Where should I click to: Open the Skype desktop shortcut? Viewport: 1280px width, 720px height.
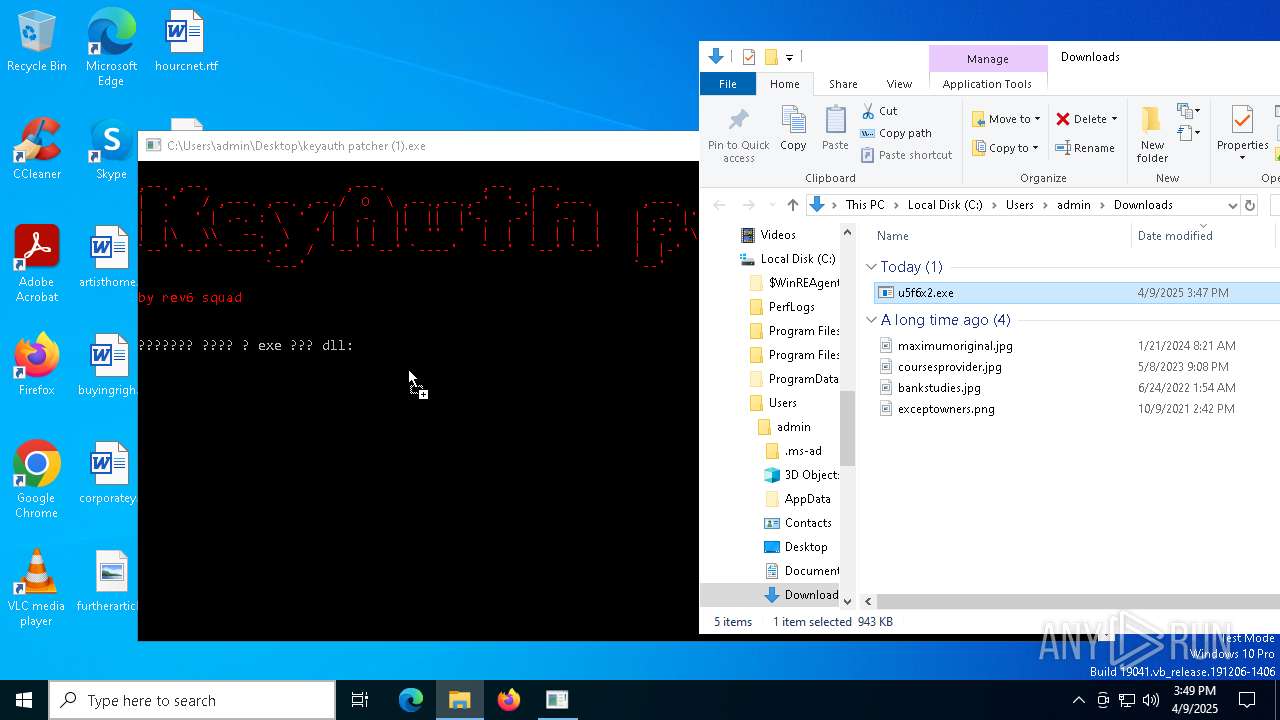111,150
